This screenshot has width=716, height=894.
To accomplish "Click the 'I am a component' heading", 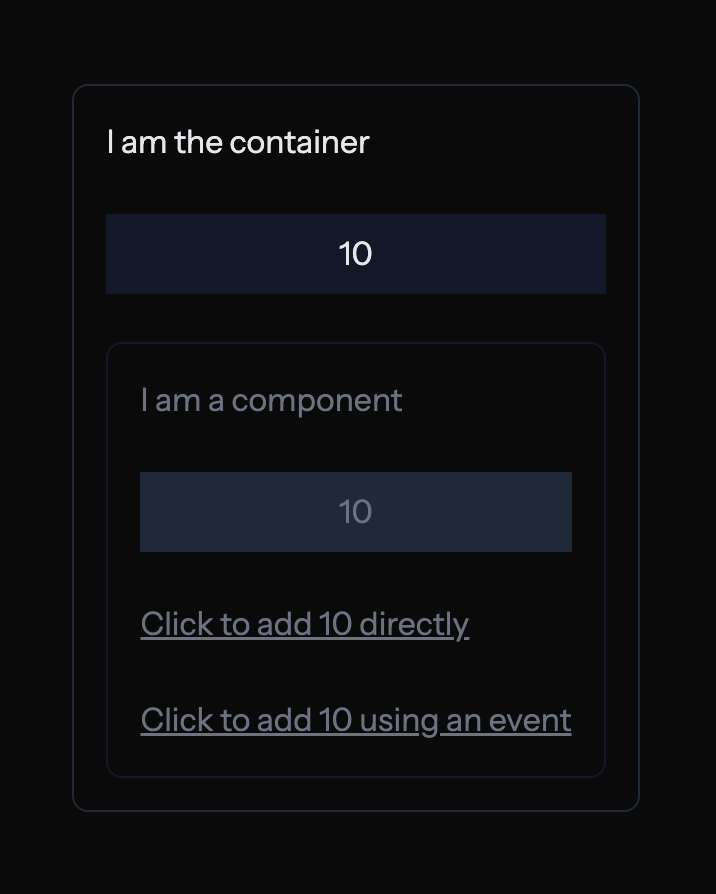I will coord(271,401).
